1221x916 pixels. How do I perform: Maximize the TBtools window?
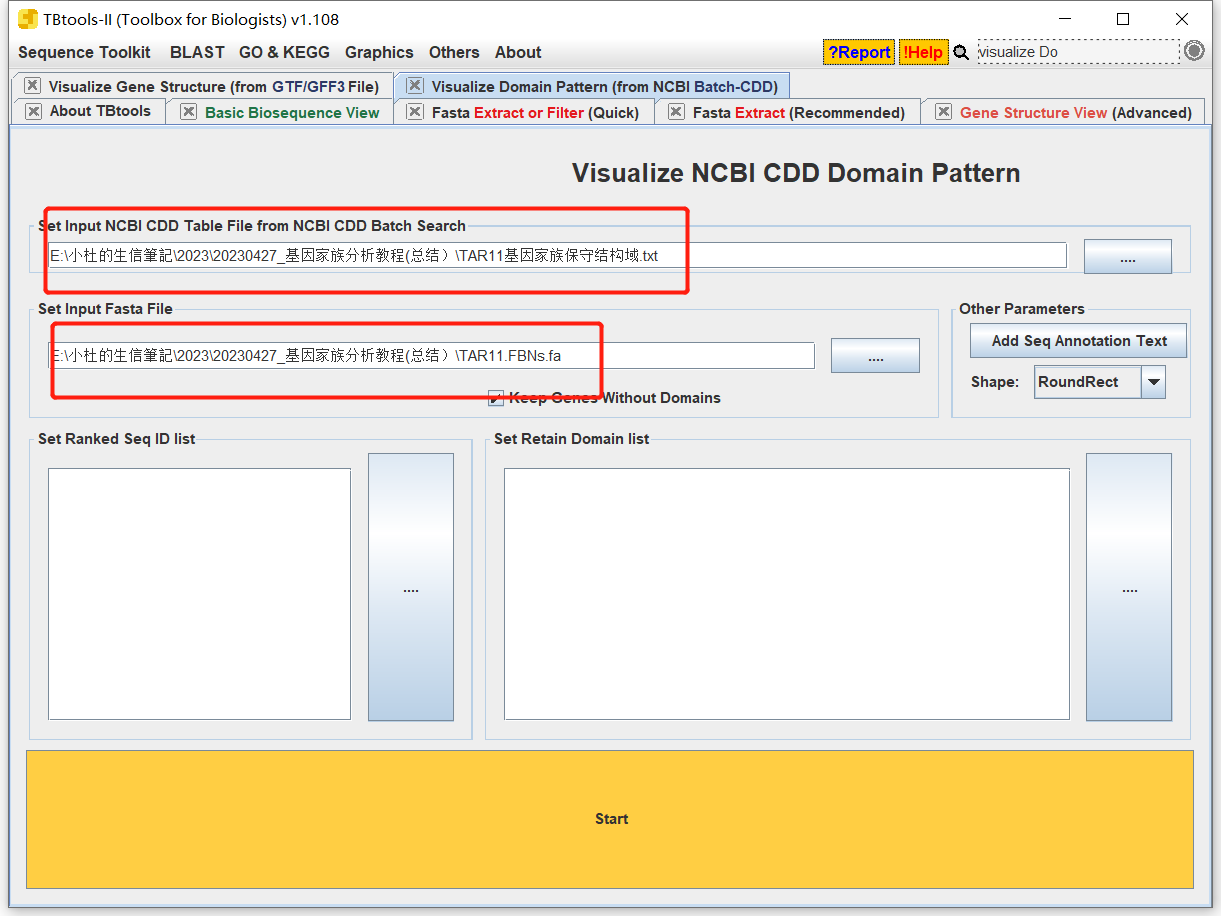1123,19
